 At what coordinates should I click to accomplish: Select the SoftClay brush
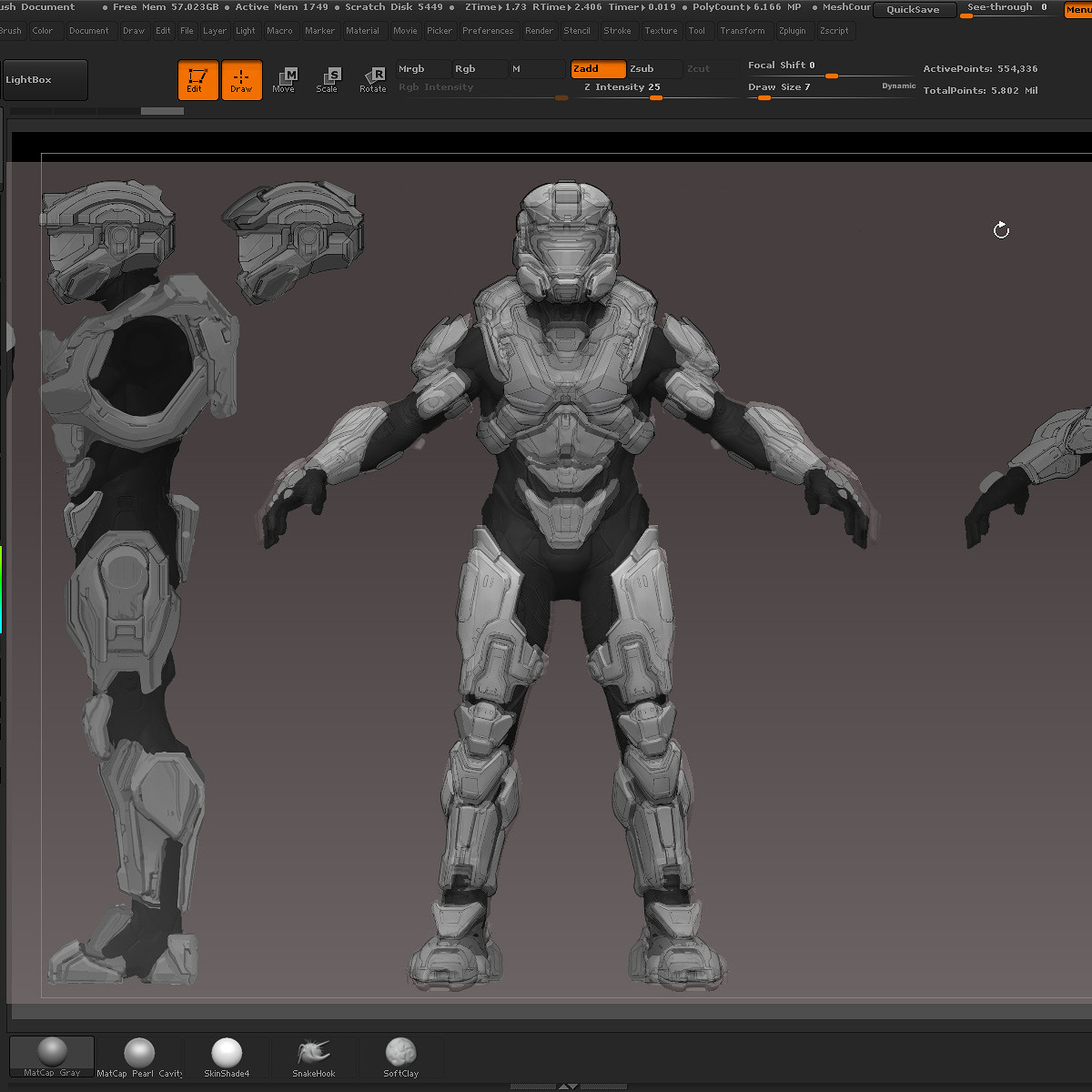point(400,1057)
